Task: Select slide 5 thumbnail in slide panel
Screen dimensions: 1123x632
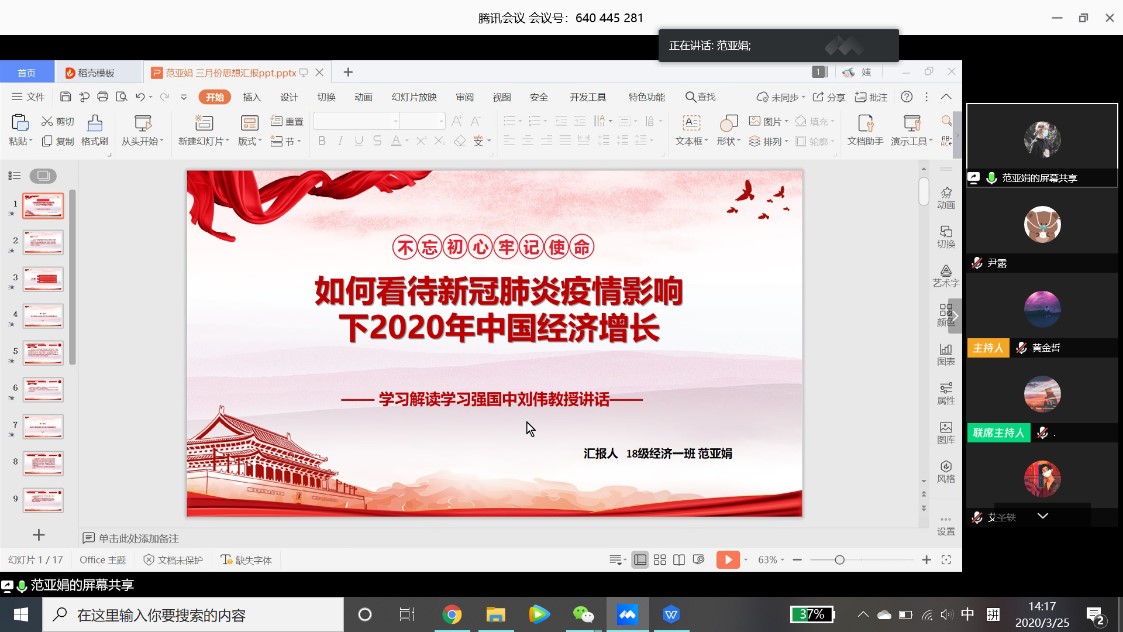Action: tap(43, 353)
